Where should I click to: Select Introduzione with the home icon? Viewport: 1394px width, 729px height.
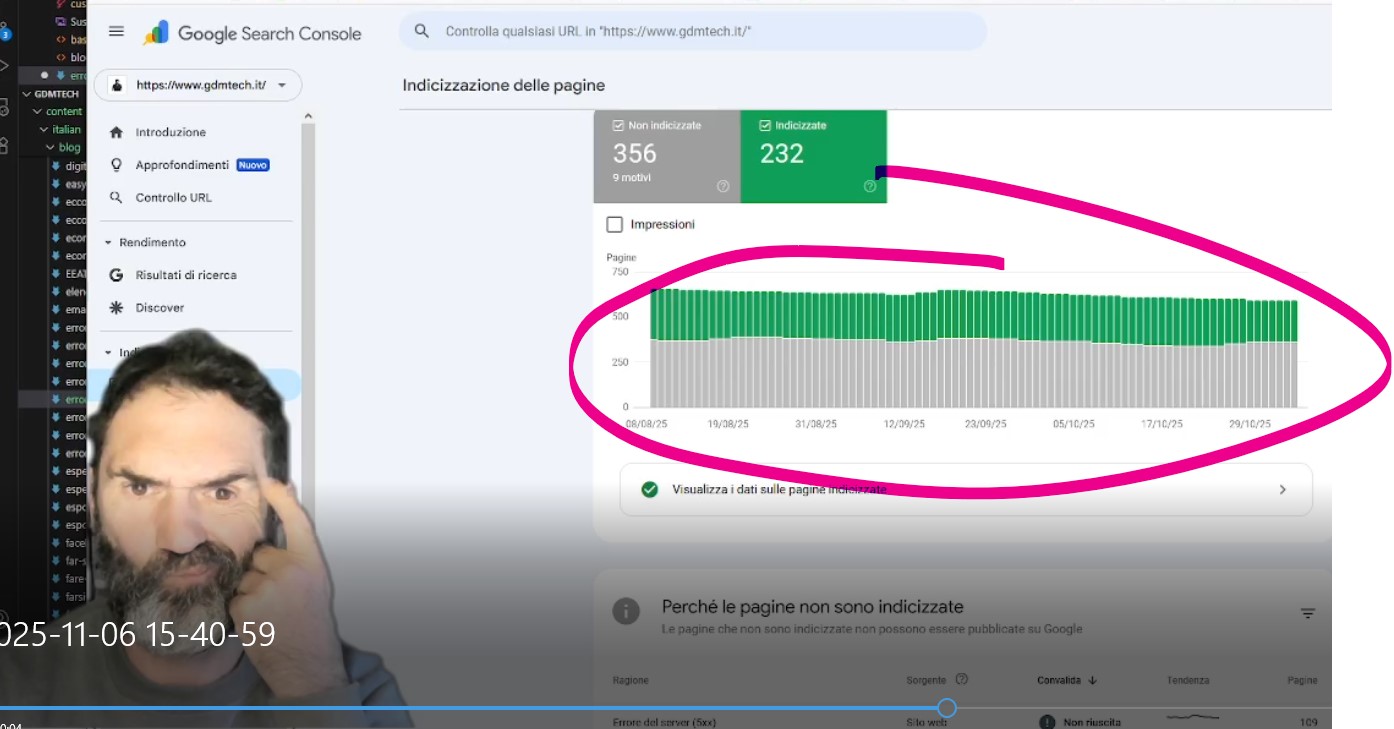point(170,131)
